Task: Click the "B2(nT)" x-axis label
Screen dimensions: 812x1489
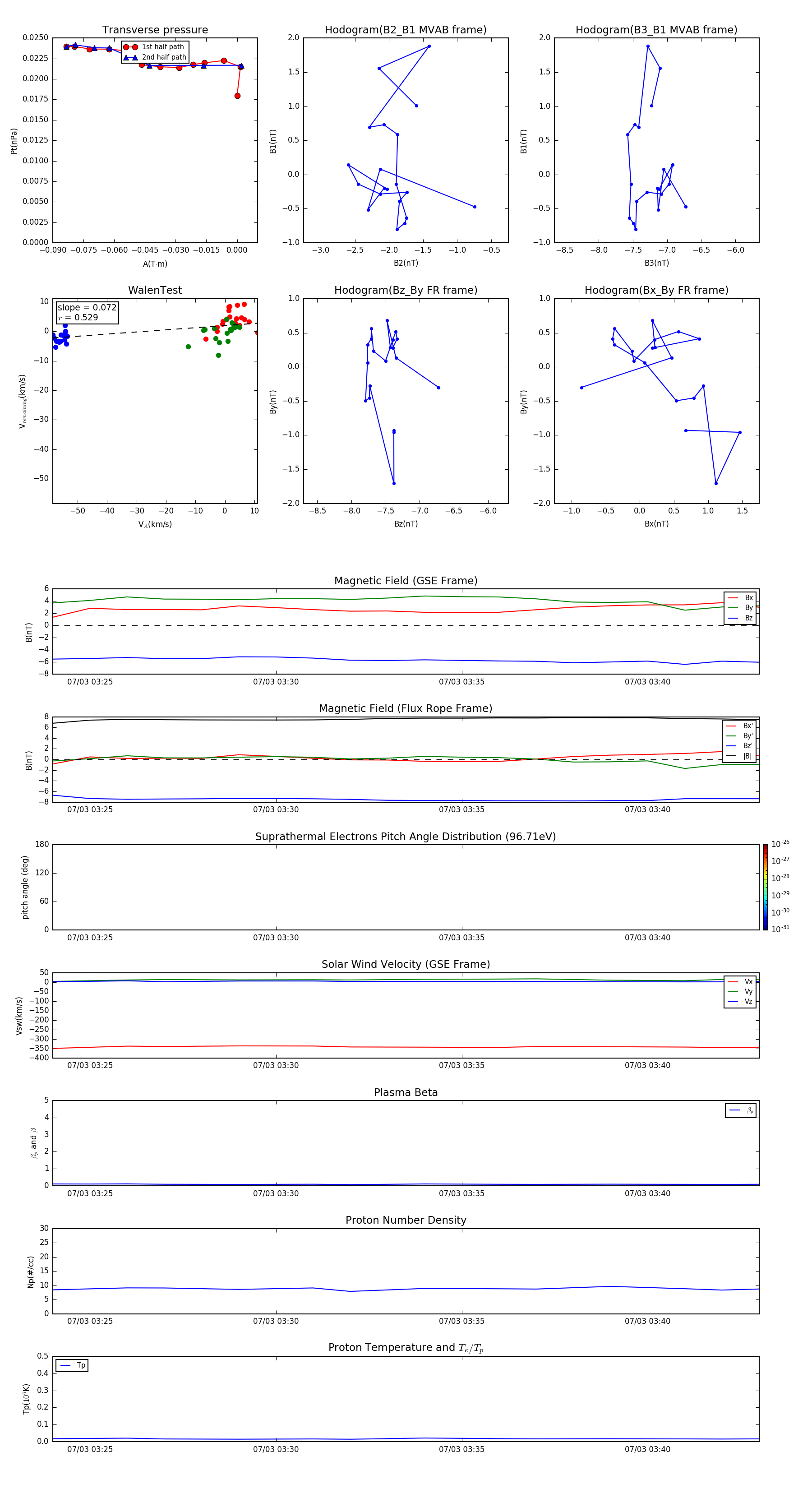Action: (x=406, y=263)
